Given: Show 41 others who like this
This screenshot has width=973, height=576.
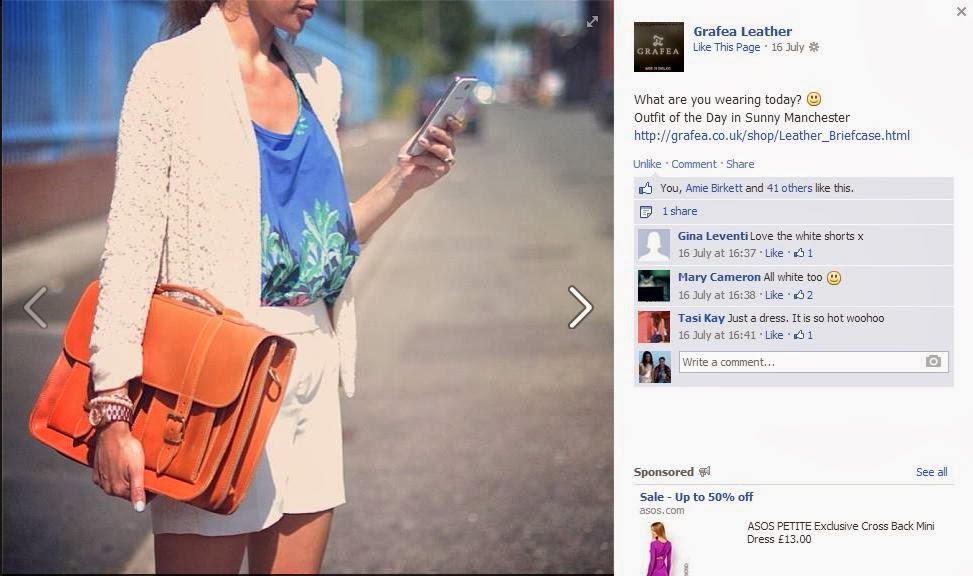Looking at the screenshot, I should [x=789, y=188].
